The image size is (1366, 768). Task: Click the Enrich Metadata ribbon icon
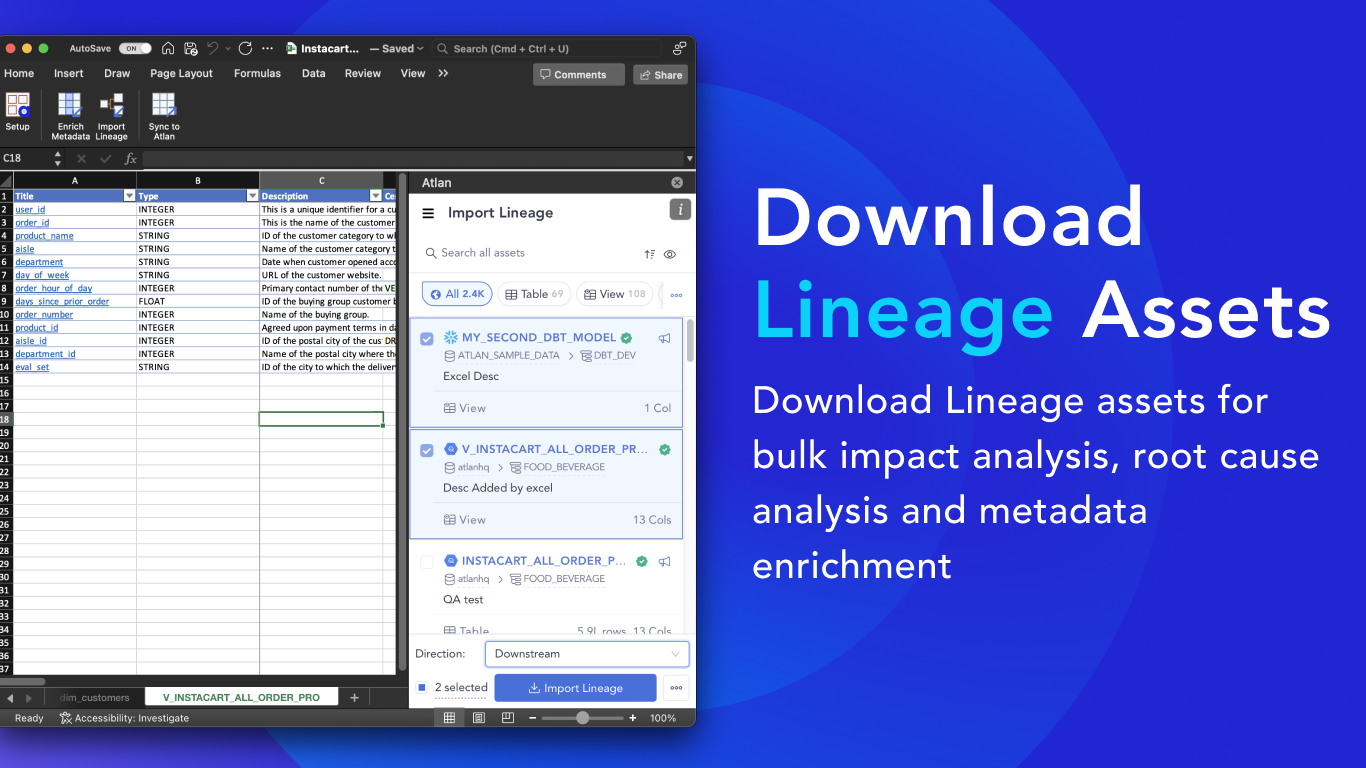point(70,116)
